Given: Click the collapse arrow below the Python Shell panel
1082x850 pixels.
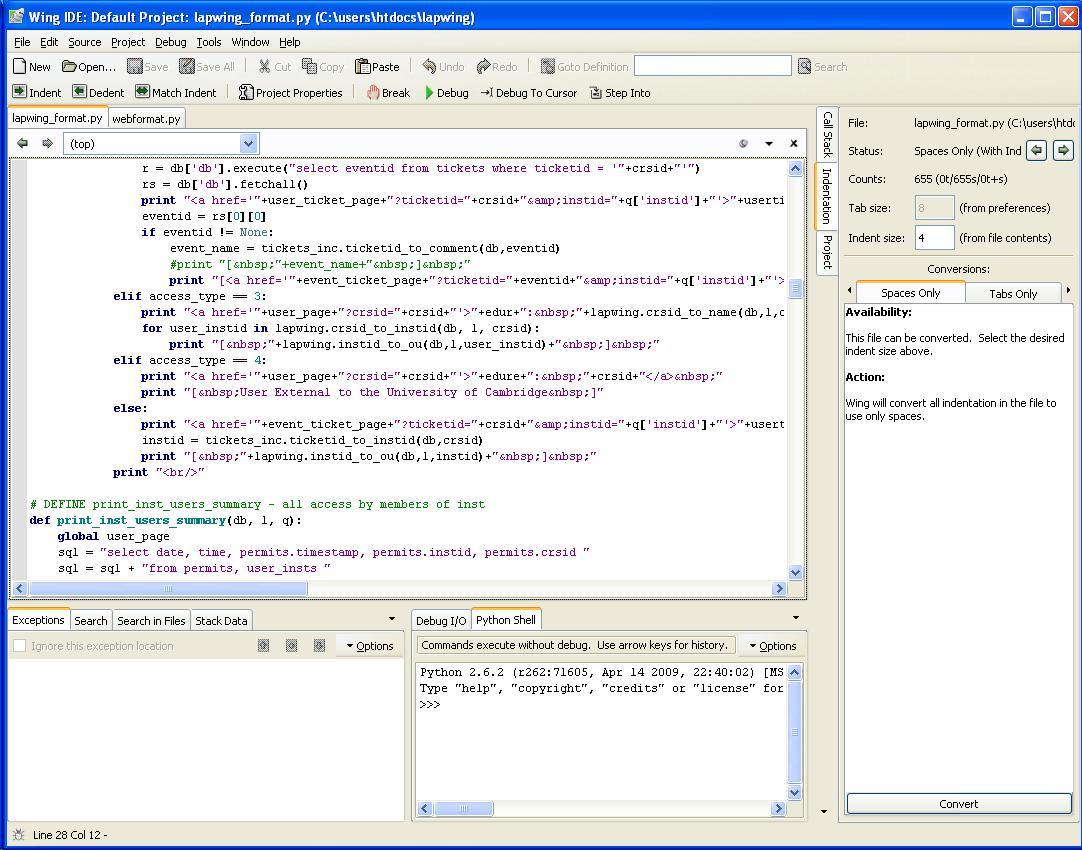Looking at the screenshot, I should pyautogui.click(x=823, y=811).
